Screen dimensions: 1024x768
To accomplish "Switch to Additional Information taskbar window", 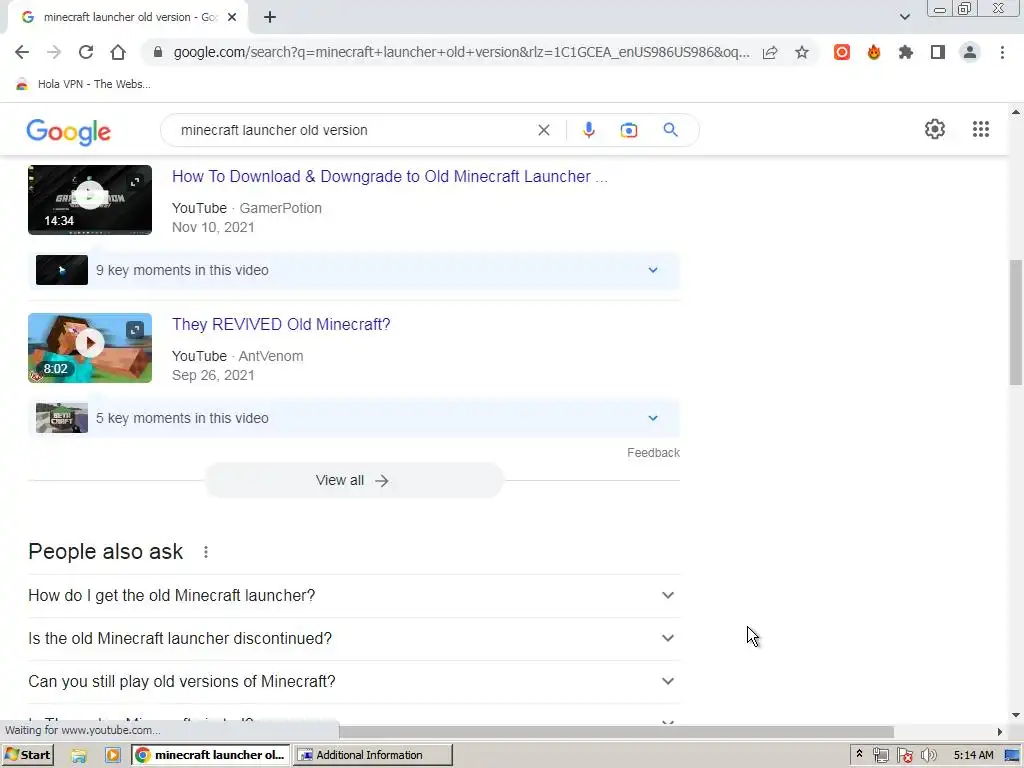I will click(372, 755).
